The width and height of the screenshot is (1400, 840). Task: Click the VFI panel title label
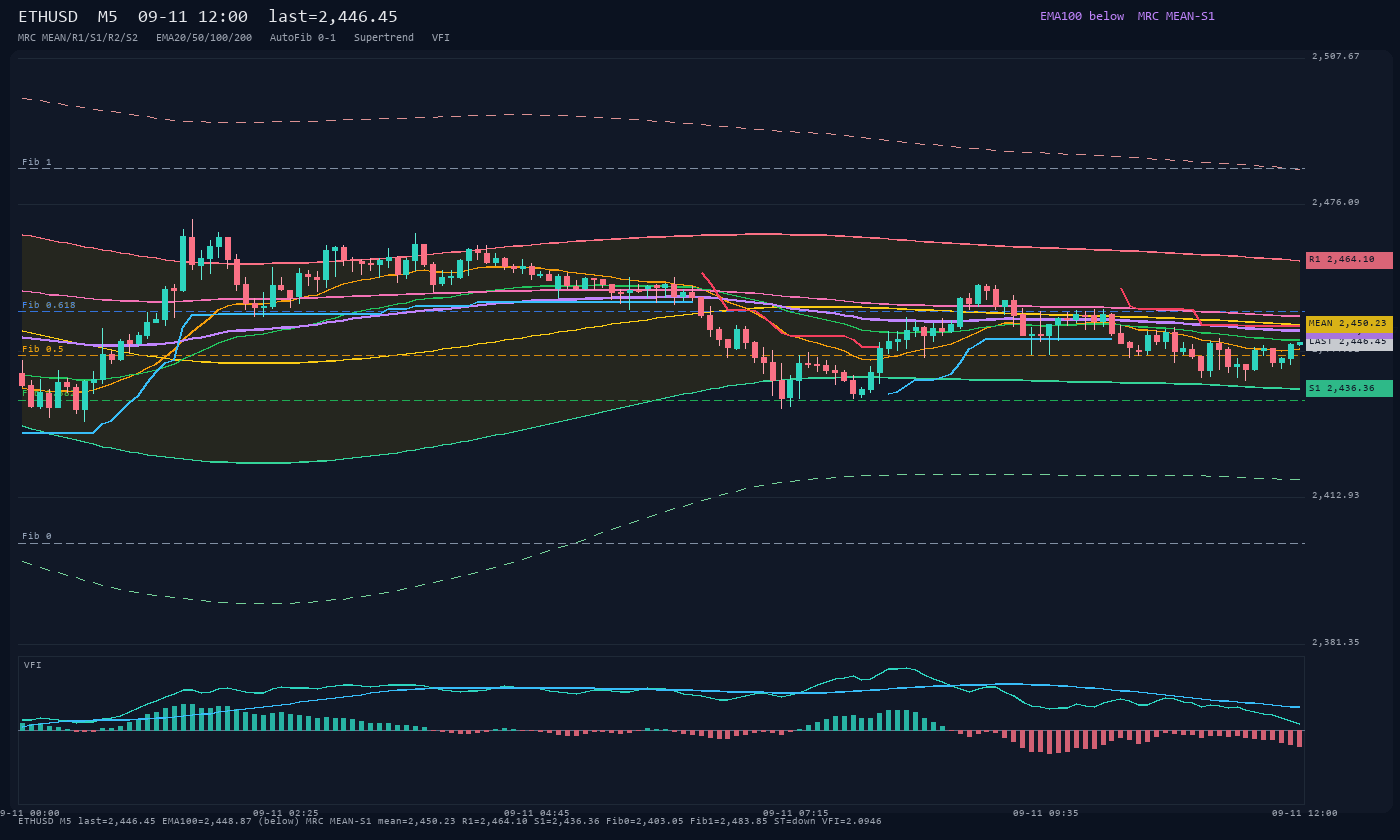[33, 665]
